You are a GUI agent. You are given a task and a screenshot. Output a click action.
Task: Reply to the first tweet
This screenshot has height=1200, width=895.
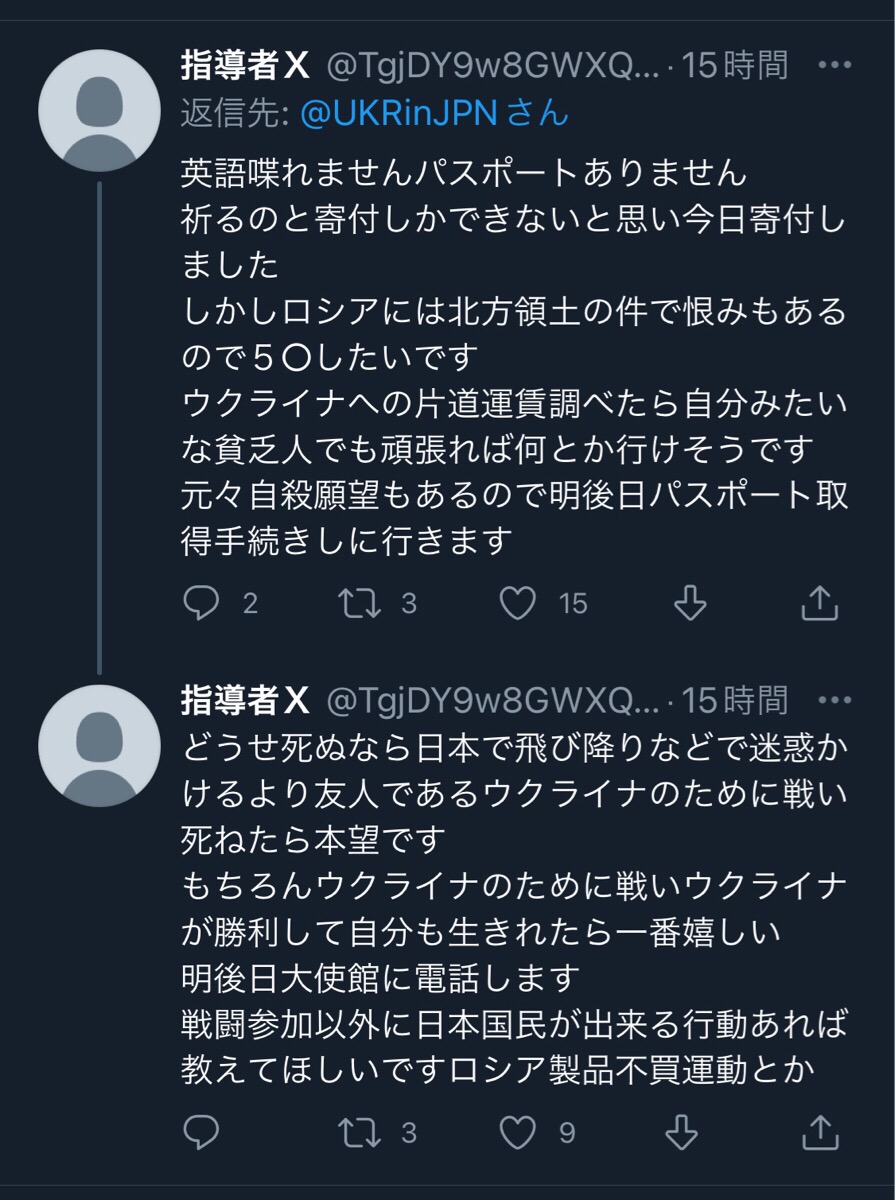tap(202, 603)
